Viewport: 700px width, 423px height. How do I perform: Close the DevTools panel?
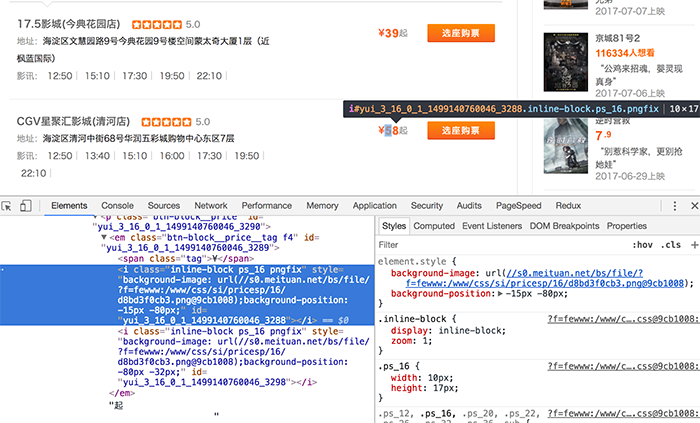point(694,206)
